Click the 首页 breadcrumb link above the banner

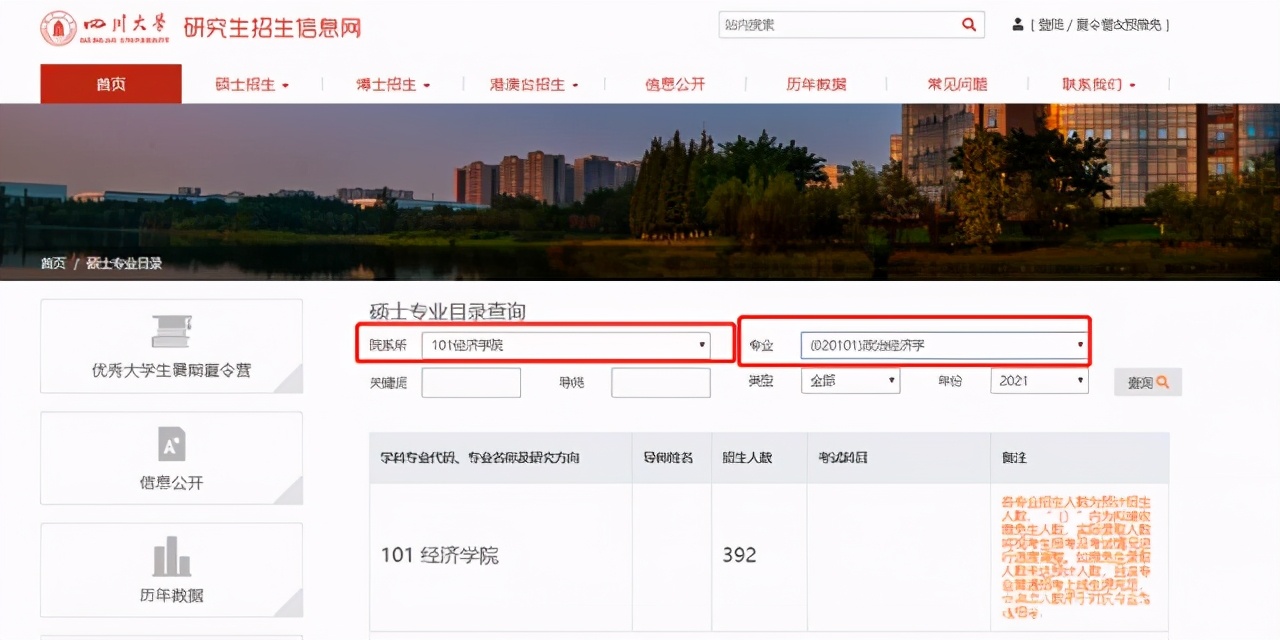point(53,263)
